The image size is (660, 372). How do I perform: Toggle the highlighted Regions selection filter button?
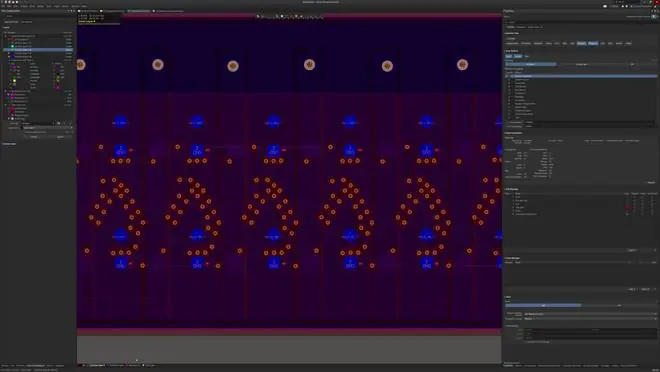click(x=581, y=43)
